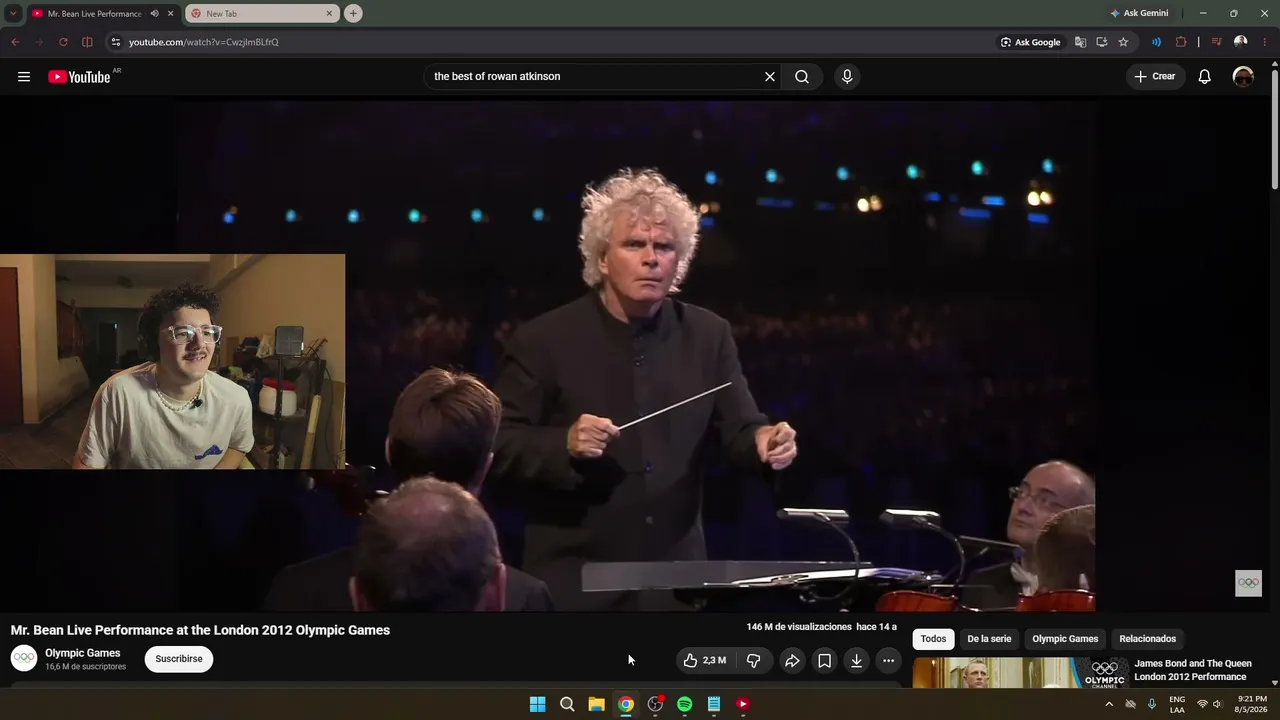Go to the YouTube home logo
1280x720 pixels.
coord(80,77)
